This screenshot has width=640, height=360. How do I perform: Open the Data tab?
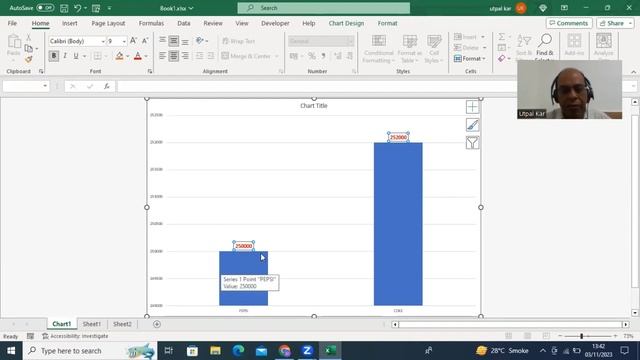pyautogui.click(x=184, y=23)
